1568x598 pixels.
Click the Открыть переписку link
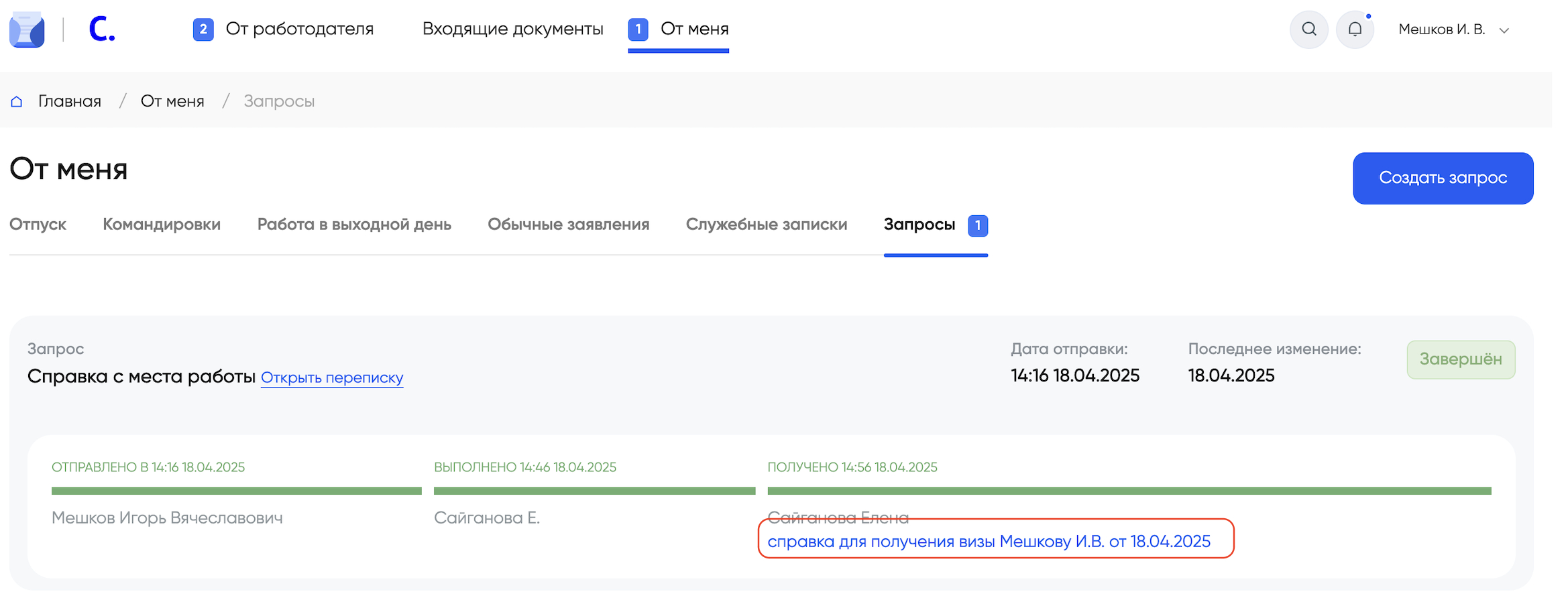tap(332, 377)
